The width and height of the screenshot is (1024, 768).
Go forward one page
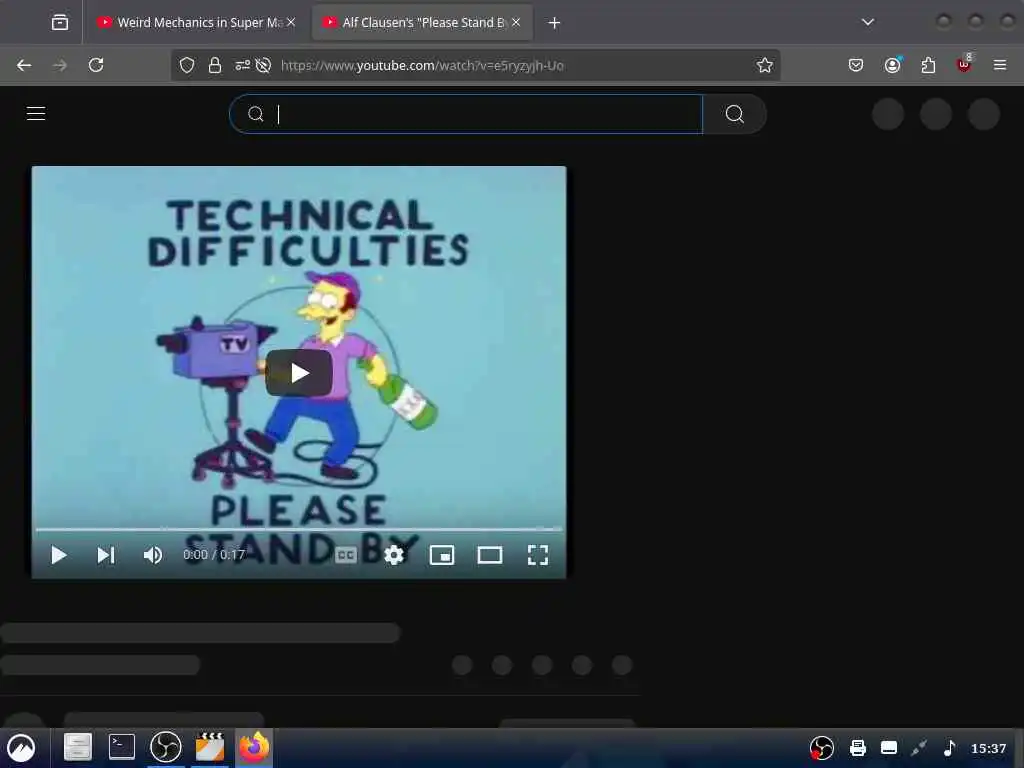[x=59, y=65]
